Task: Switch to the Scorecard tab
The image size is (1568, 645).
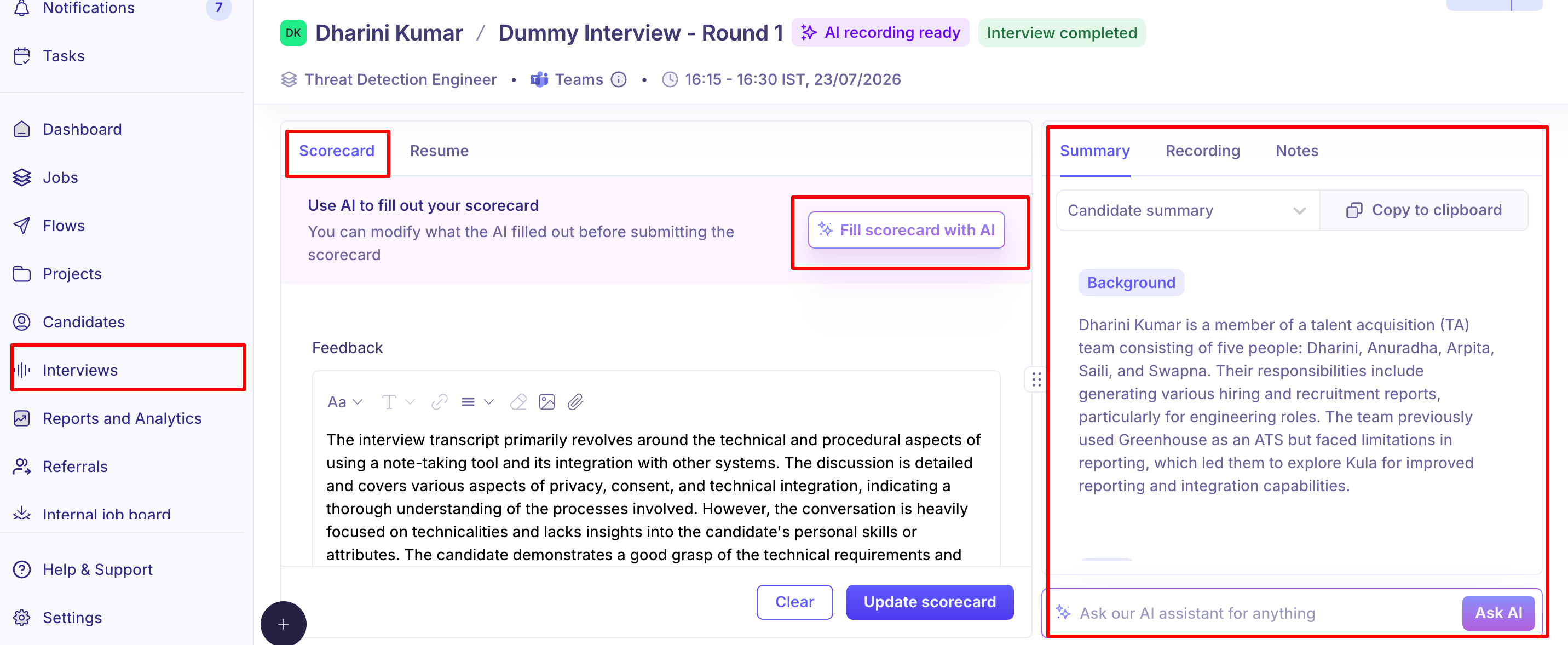Action: click(337, 151)
